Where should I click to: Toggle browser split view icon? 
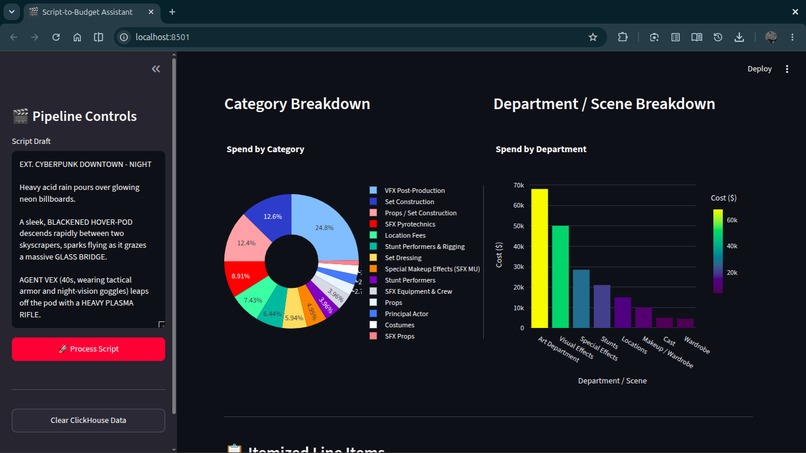pos(98,37)
